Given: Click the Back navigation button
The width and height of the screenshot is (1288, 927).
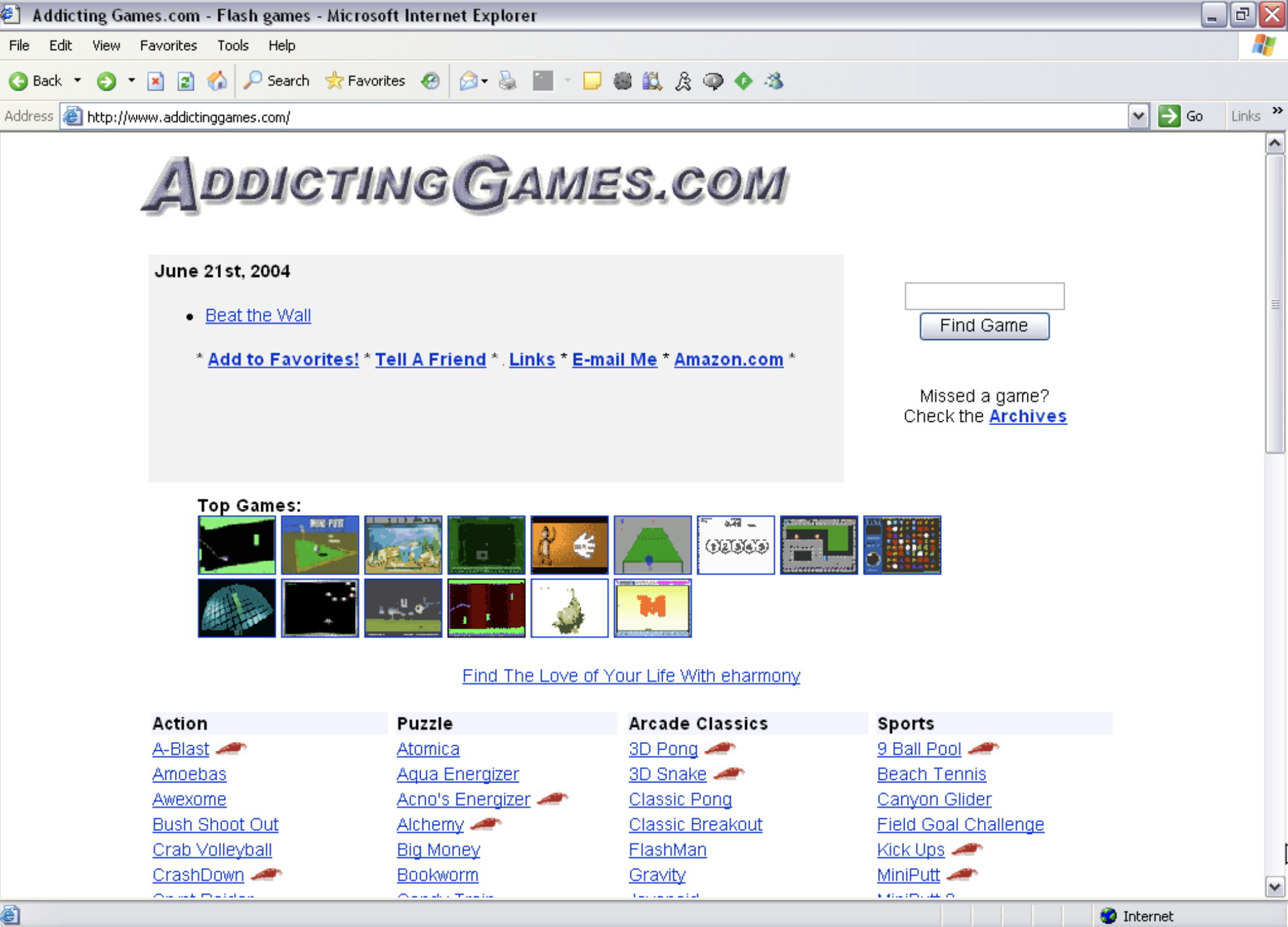Looking at the screenshot, I should click(x=36, y=81).
